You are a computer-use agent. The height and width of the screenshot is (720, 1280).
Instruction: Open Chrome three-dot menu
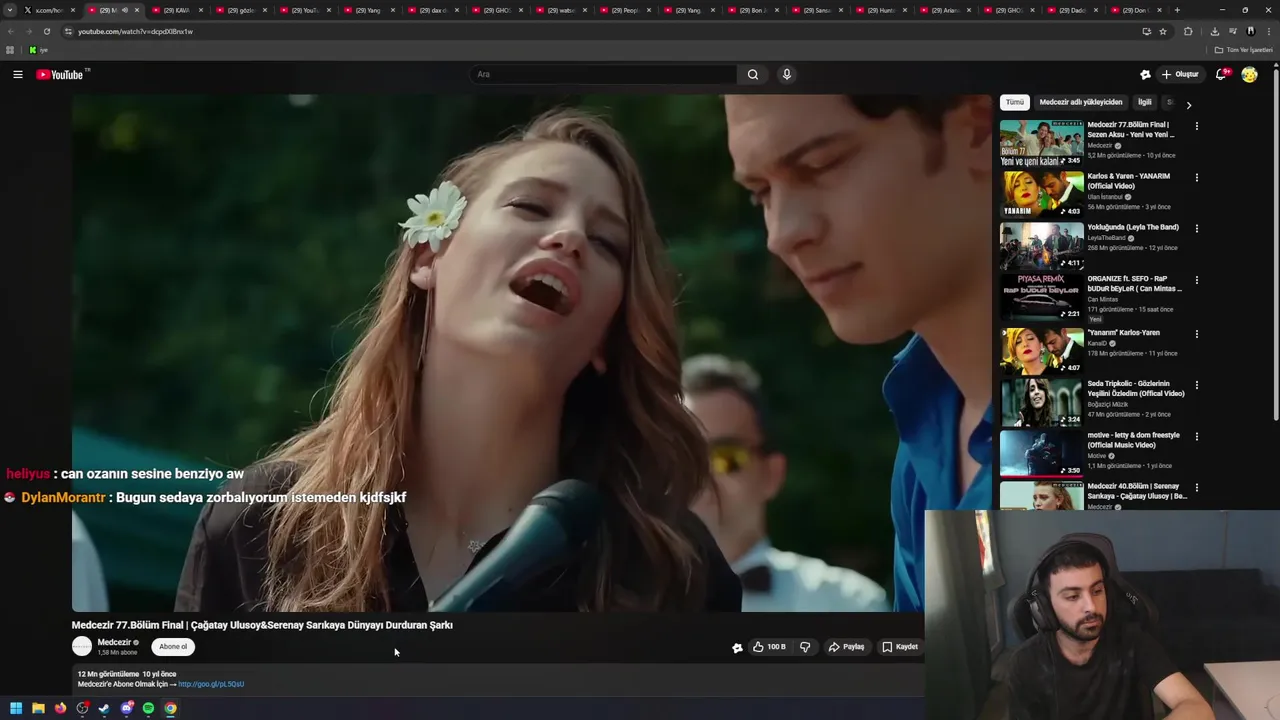point(1268,31)
